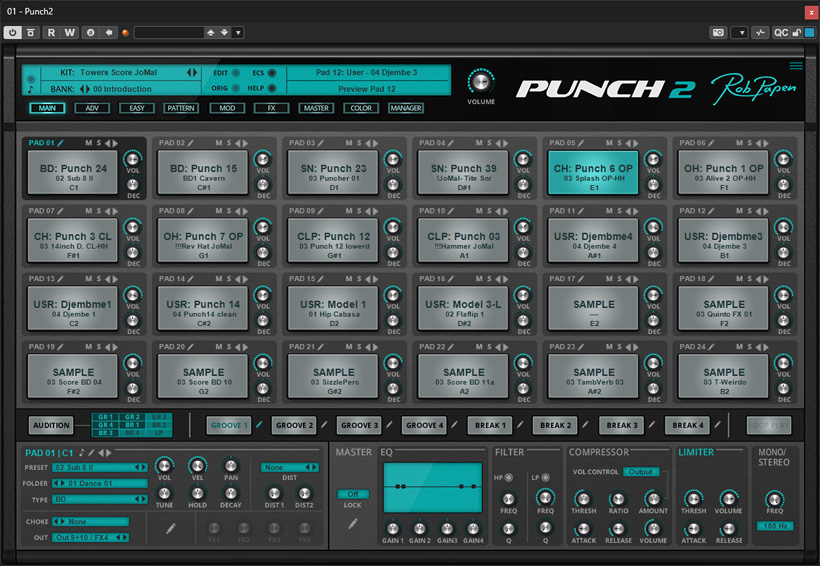The width and height of the screenshot is (820, 566).
Task: Click the pencil edit icon on PAD 17
Action: pyautogui.click(x=581, y=279)
